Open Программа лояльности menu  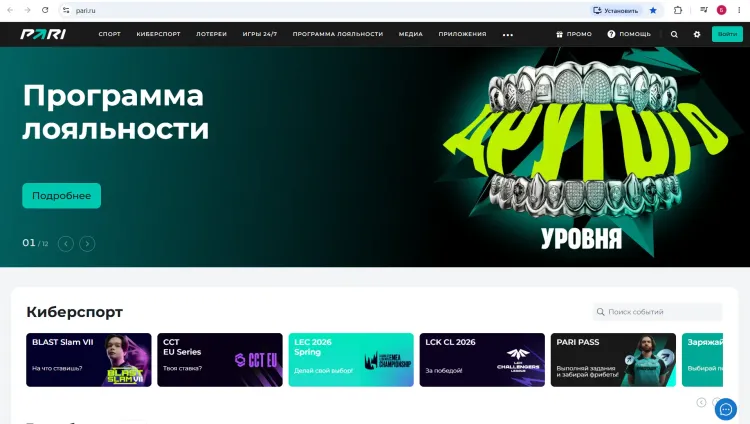[338, 34]
